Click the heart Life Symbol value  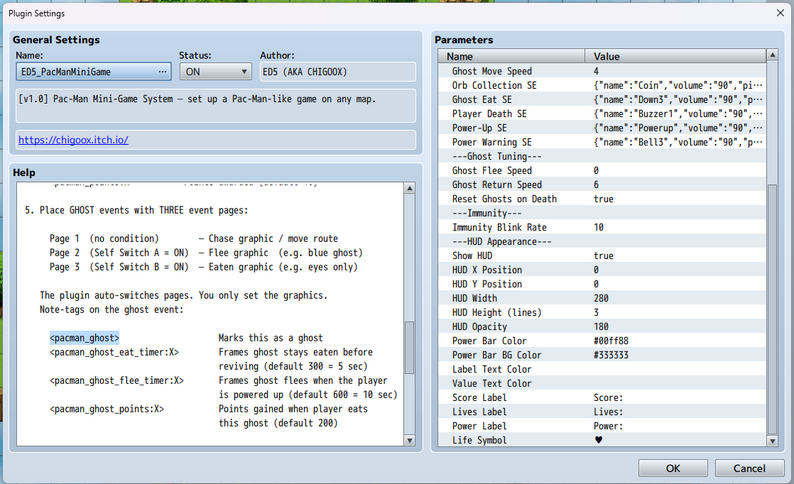[x=599, y=440]
